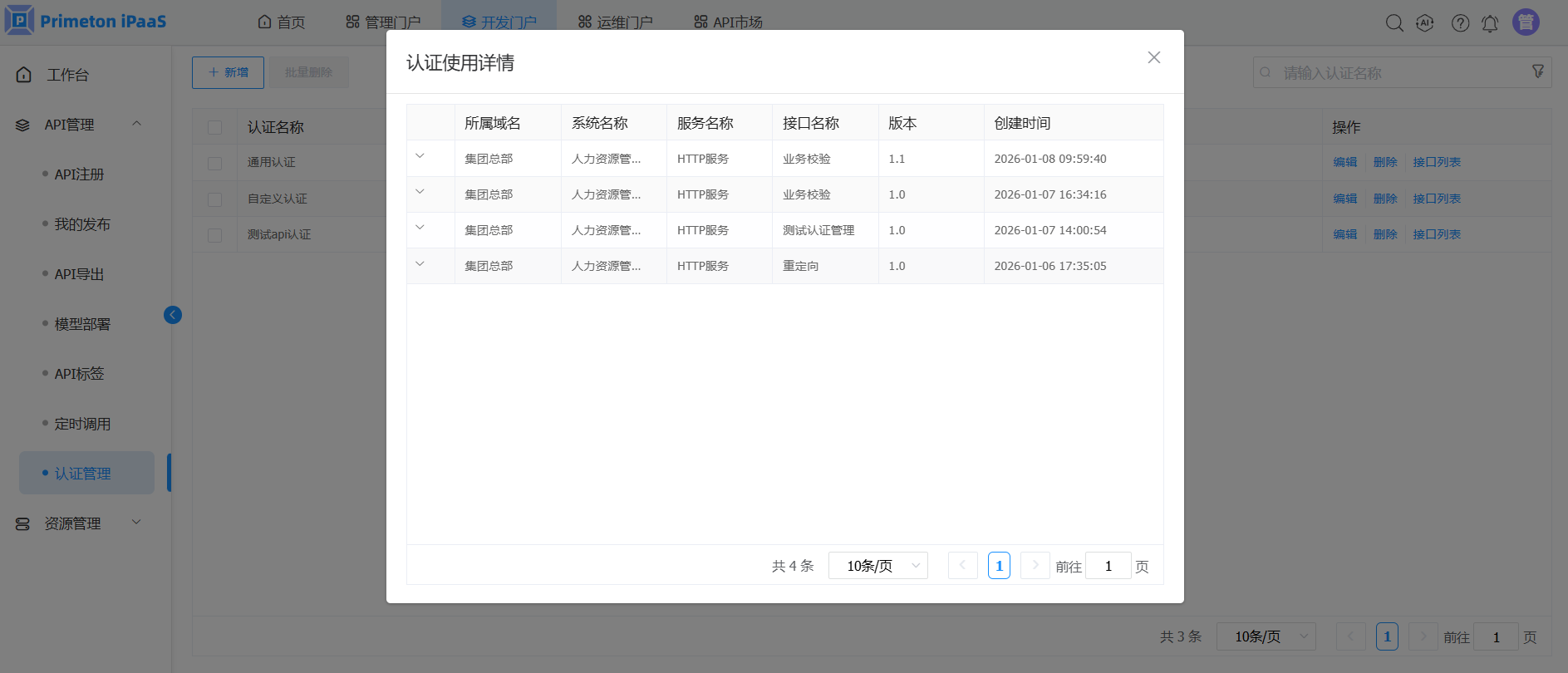
Task: Click the Primeton iPaaS logo
Action: click(x=86, y=21)
